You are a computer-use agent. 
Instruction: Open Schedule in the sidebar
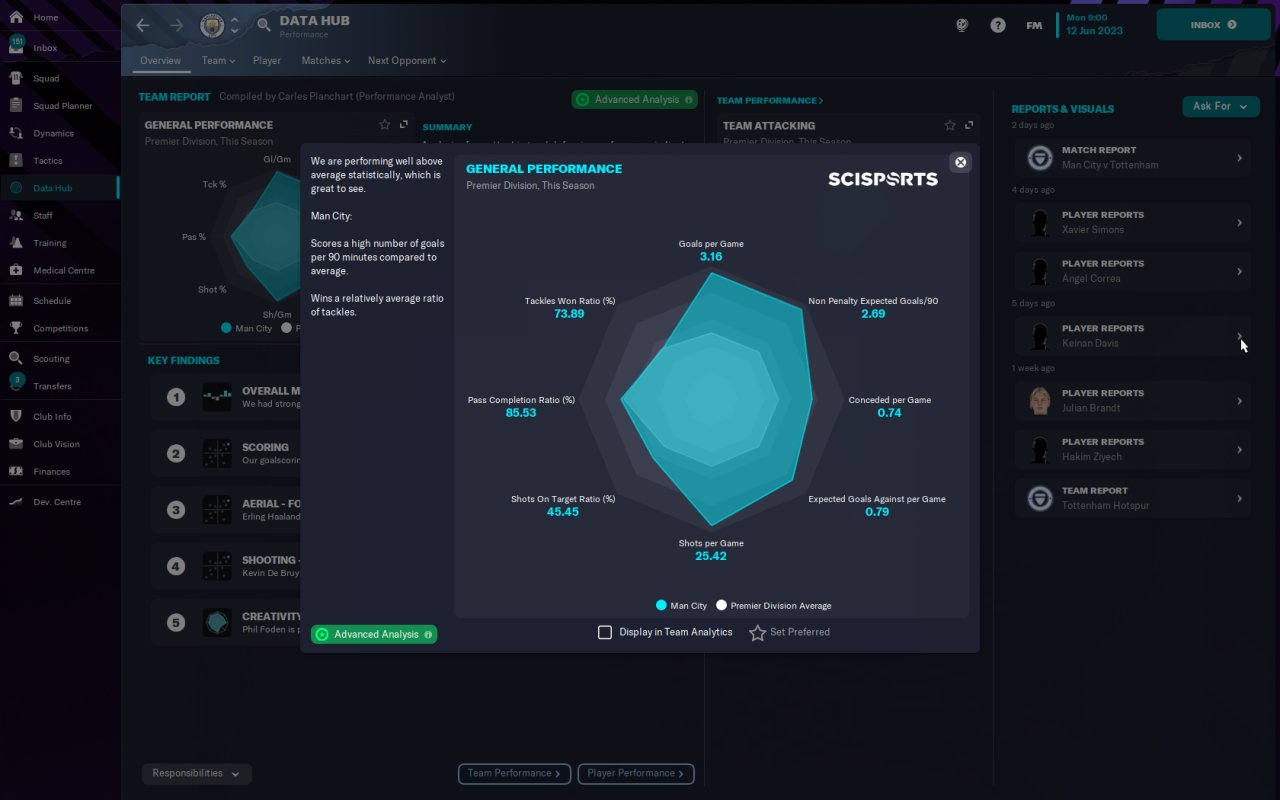60,300
